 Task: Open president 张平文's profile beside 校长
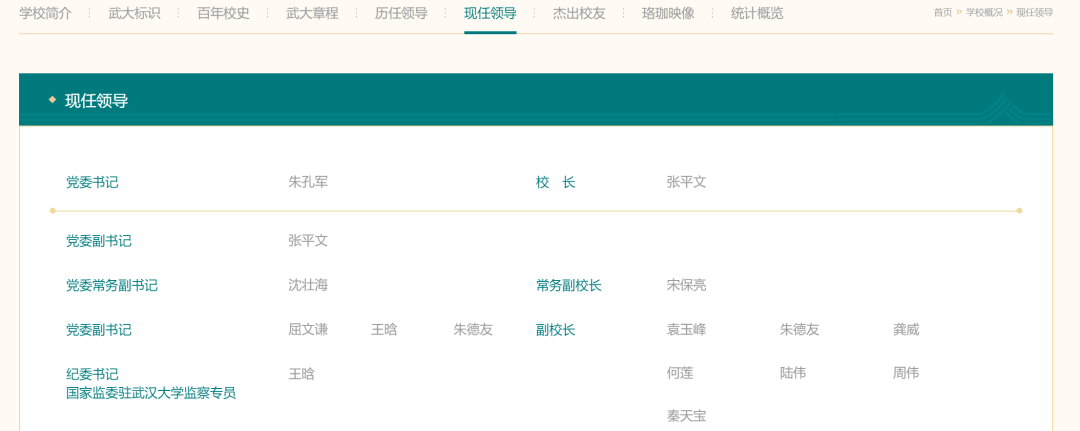tap(686, 182)
